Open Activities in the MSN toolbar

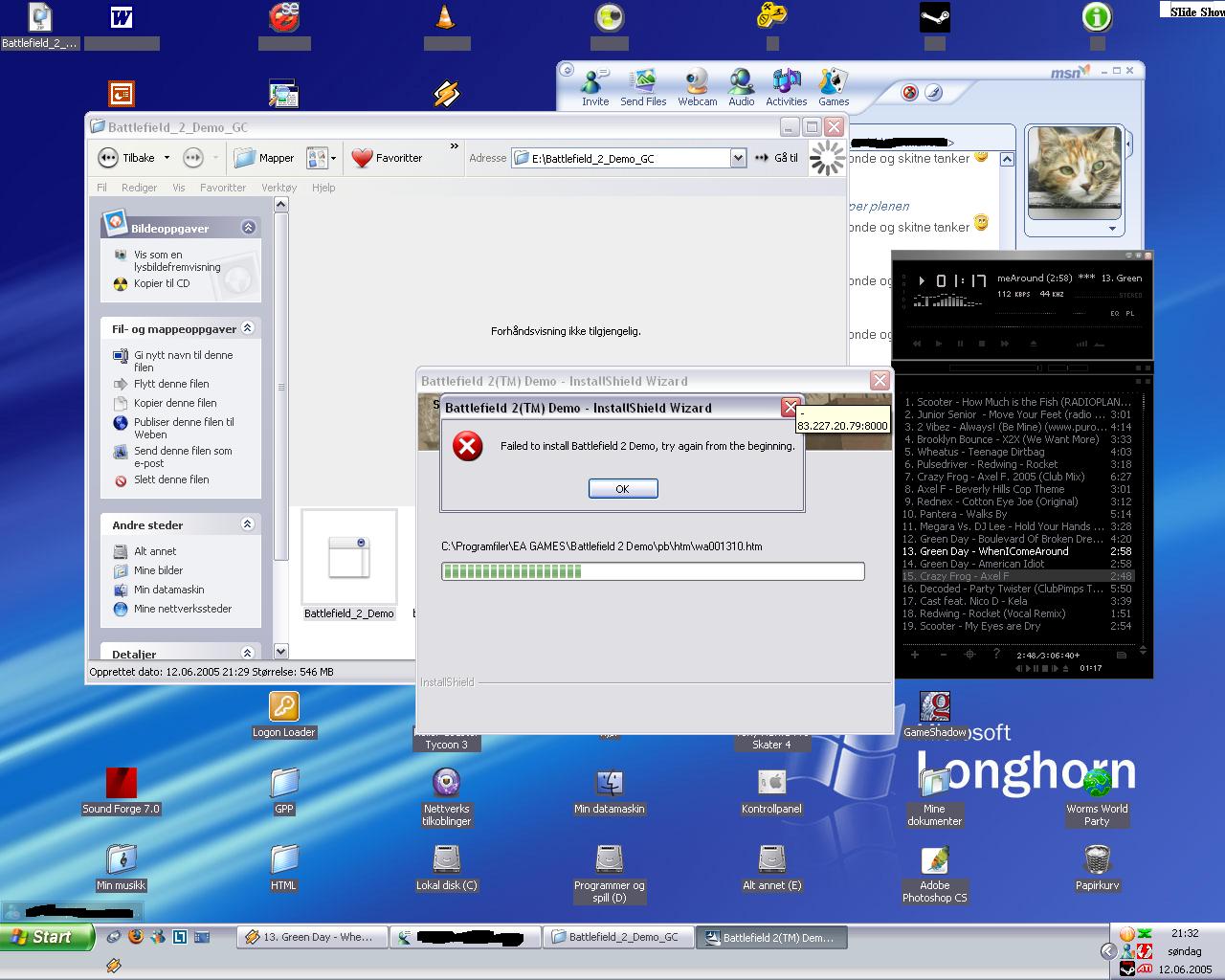click(787, 87)
